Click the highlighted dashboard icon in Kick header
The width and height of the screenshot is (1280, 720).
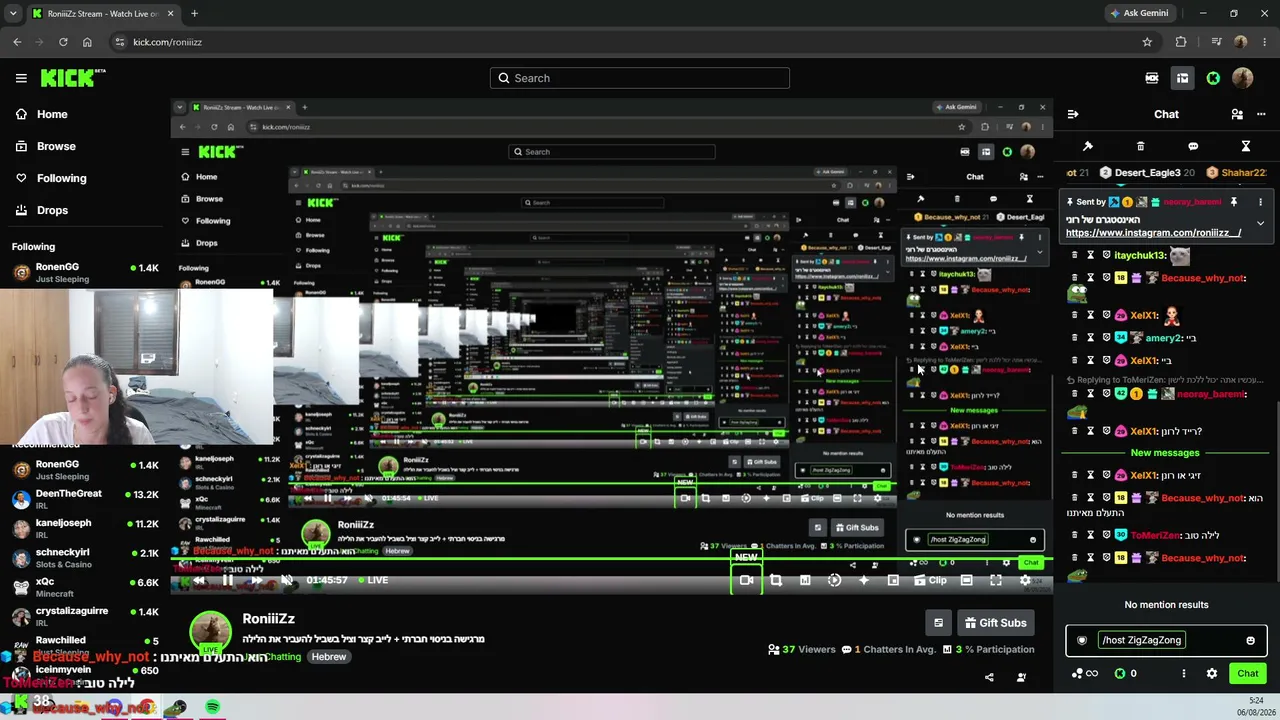(x=1182, y=78)
